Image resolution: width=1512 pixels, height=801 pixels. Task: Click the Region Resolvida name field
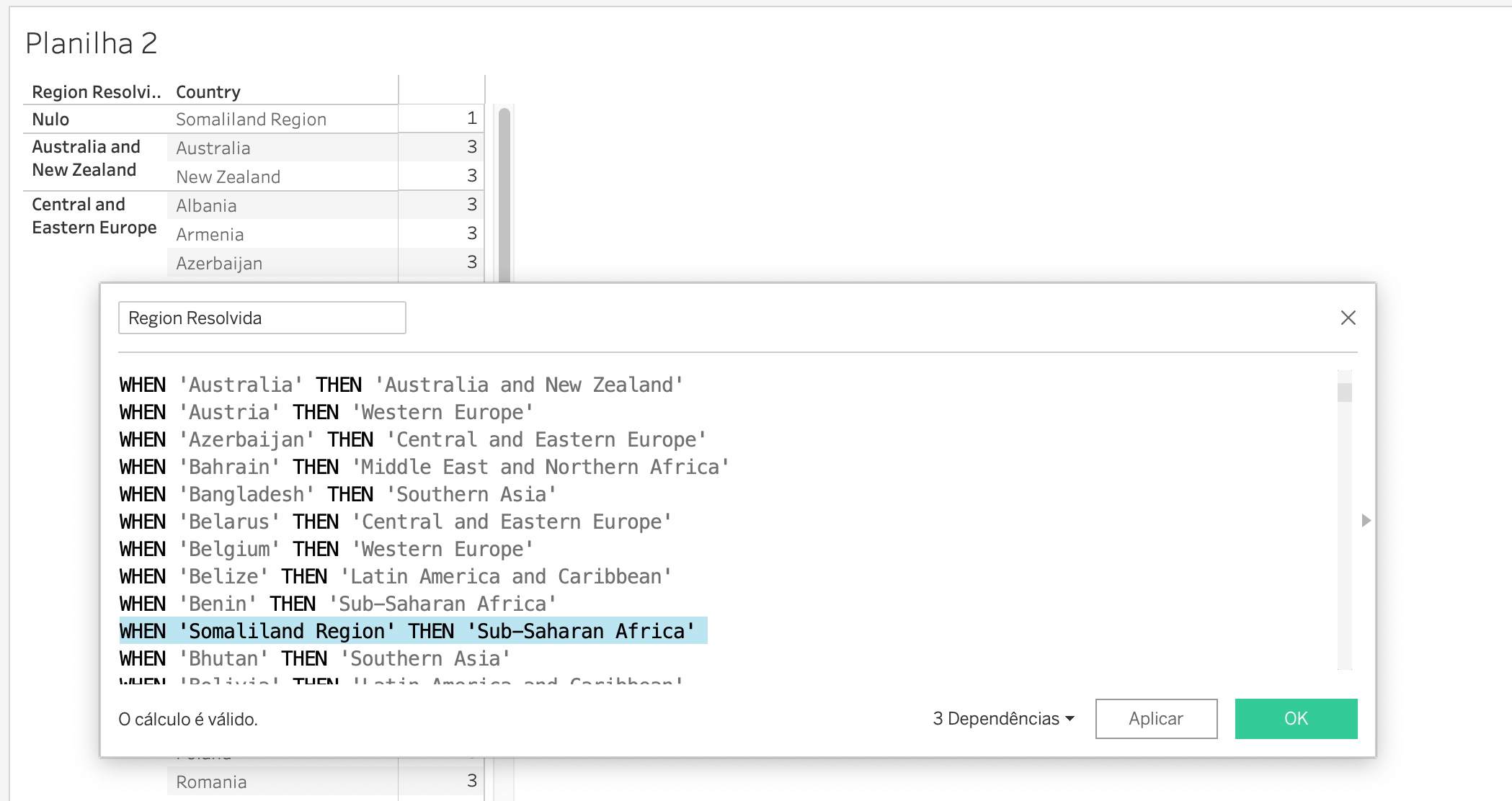262,317
